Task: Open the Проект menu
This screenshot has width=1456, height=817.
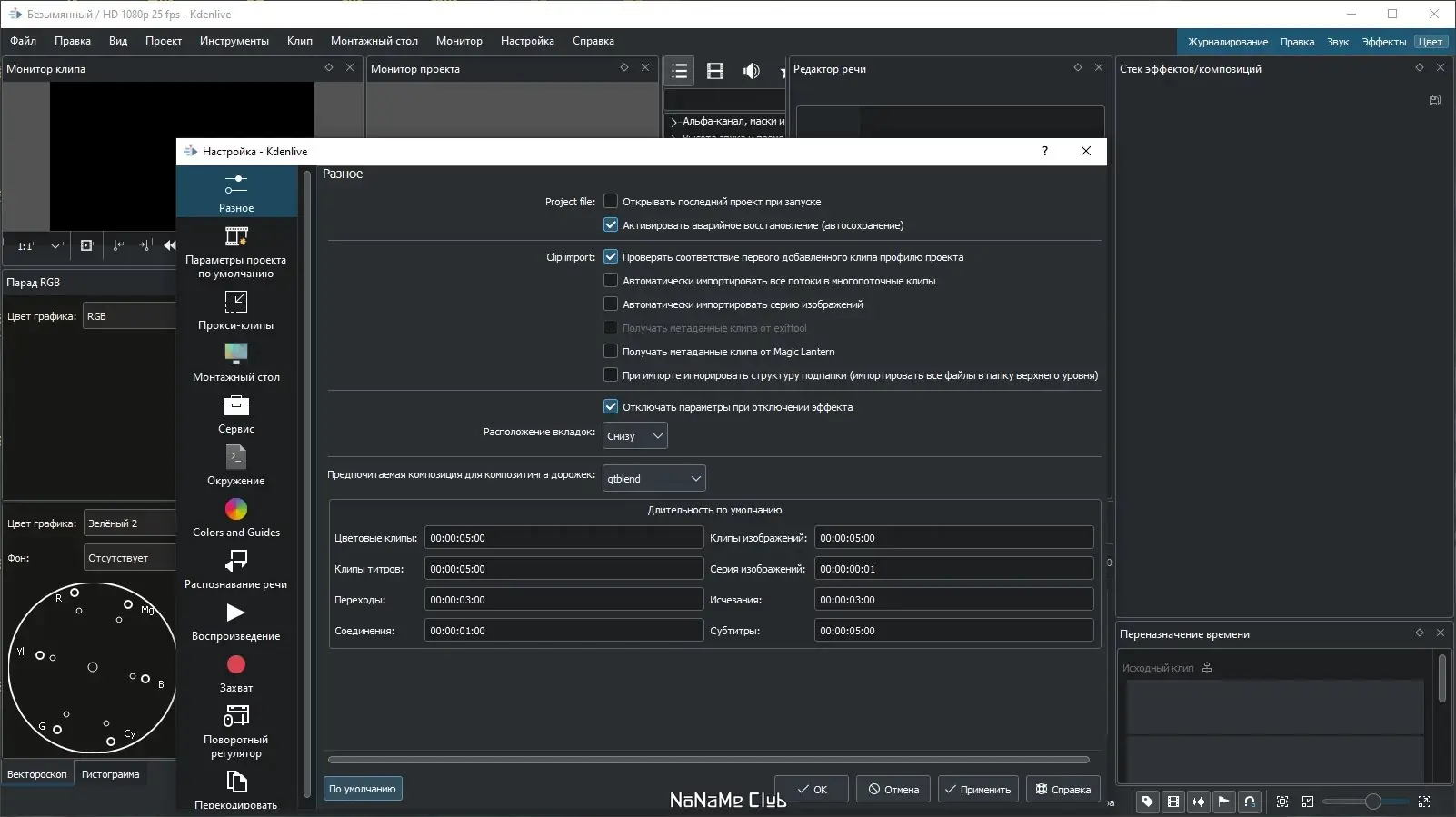Action: (x=164, y=41)
